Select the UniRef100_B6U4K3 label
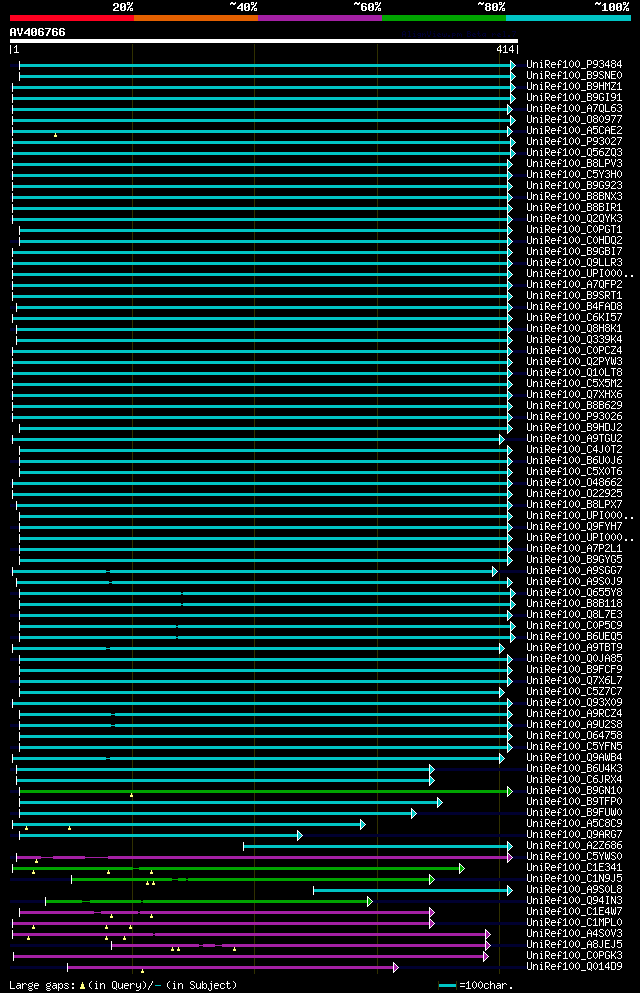The width and height of the screenshot is (640, 993). pyautogui.click(x=574, y=769)
